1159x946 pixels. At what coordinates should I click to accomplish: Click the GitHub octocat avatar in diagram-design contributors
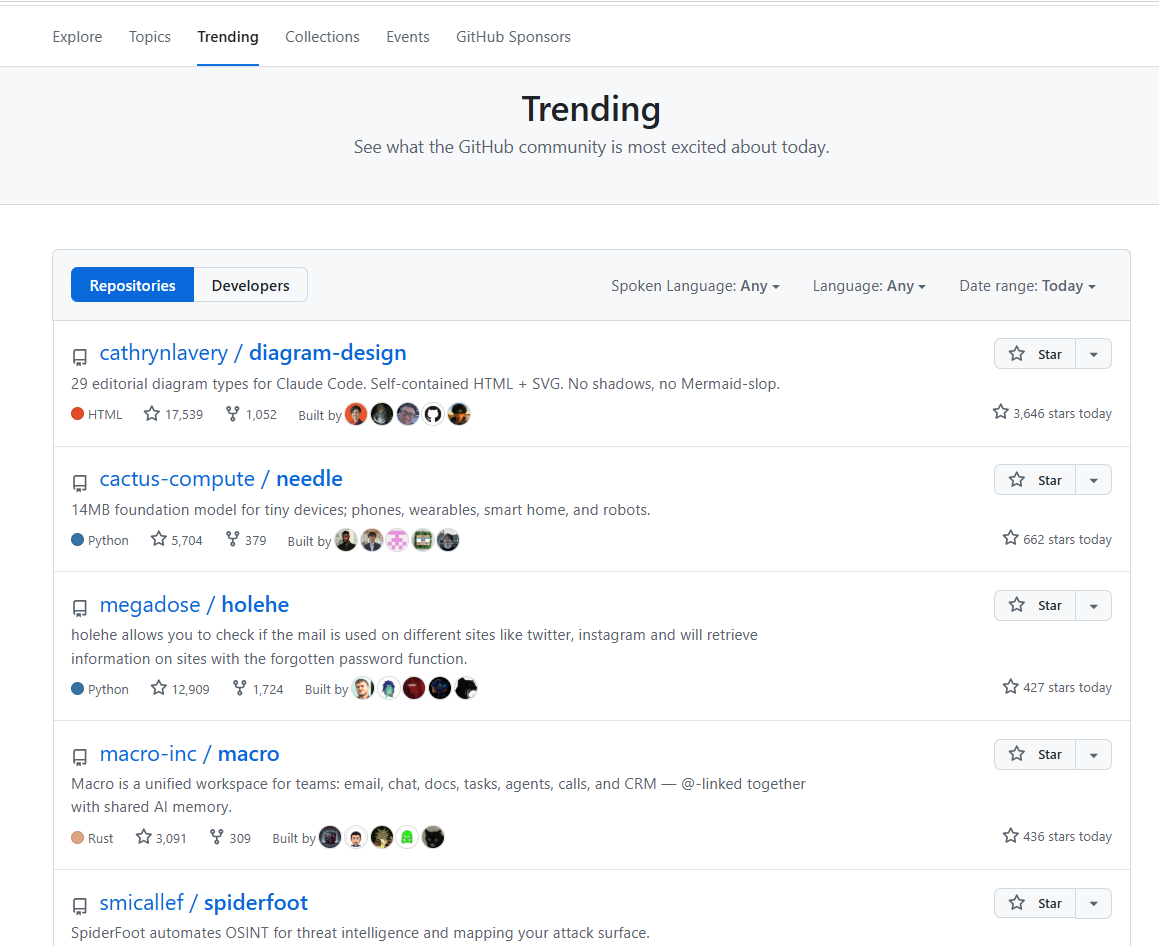[433, 414]
